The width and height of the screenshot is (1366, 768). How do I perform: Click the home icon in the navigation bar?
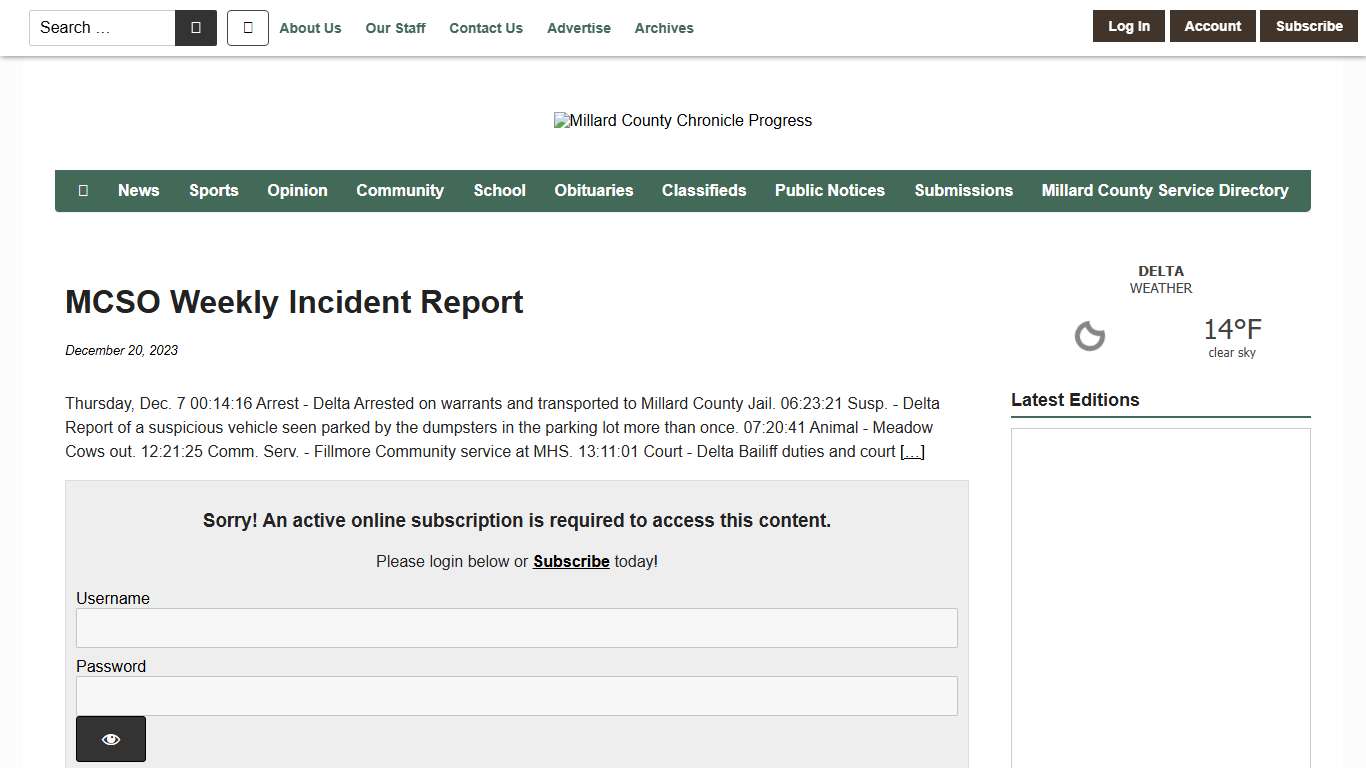tap(83, 190)
